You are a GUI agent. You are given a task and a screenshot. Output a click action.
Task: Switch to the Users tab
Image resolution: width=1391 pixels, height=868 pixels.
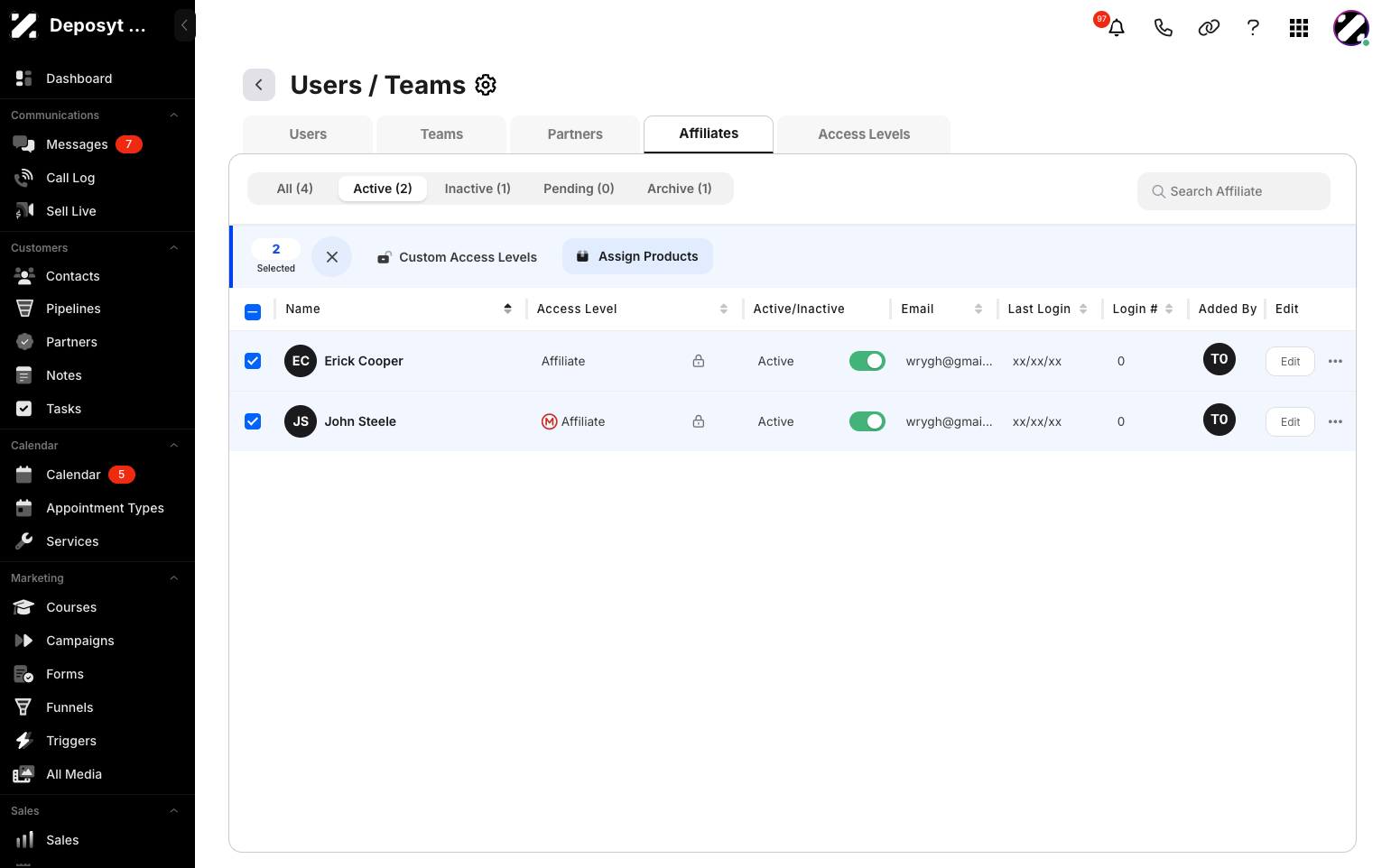pos(308,134)
